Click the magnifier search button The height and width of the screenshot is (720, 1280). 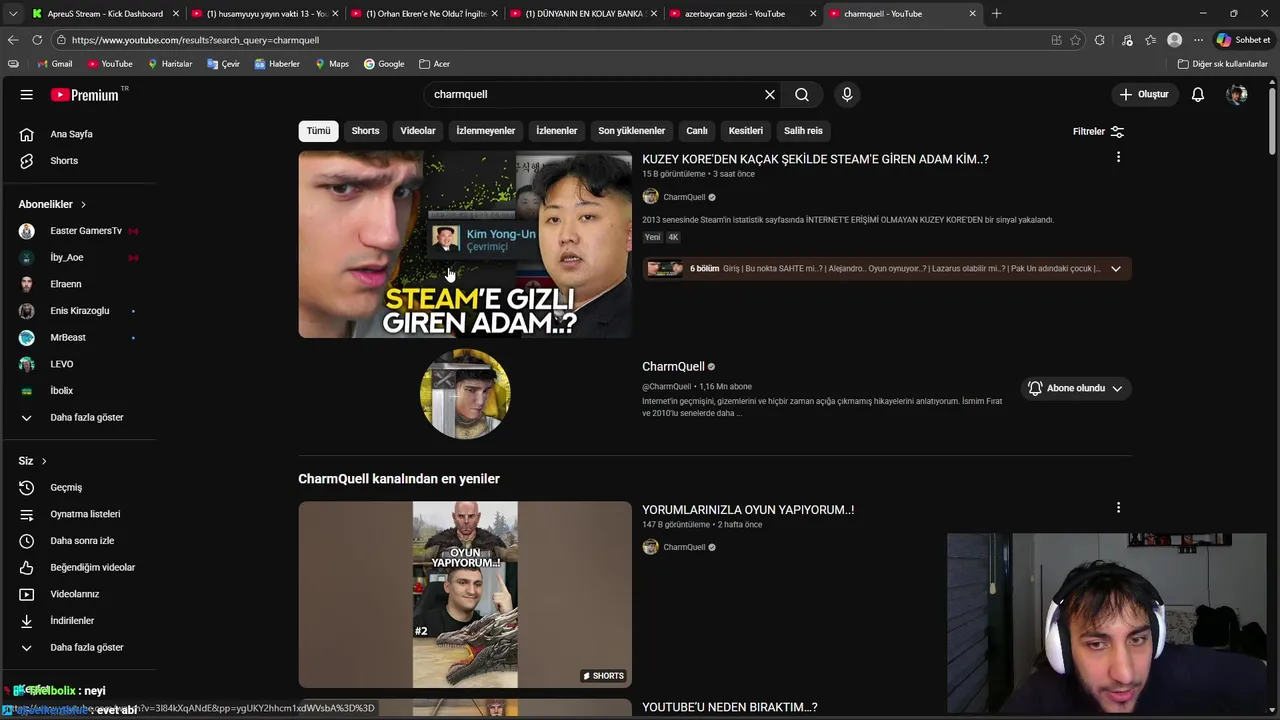(x=802, y=95)
